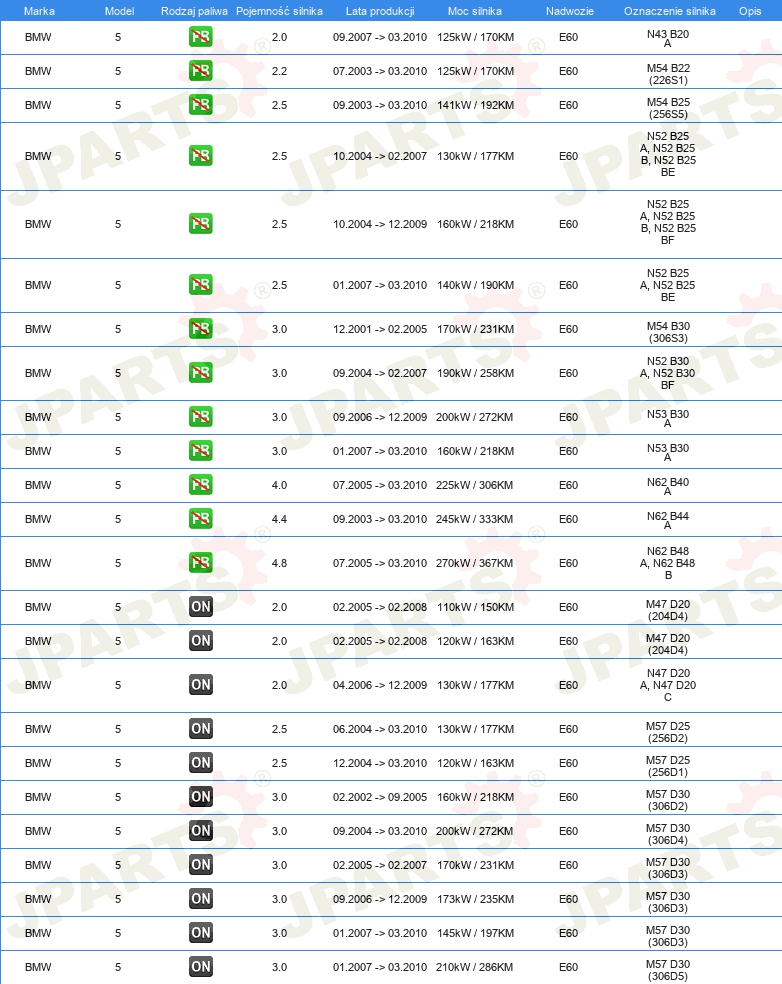Click the petrol icon in the 2.2 engine row
Image resolution: width=782 pixels, height=984 pixels.
[201, 71]
